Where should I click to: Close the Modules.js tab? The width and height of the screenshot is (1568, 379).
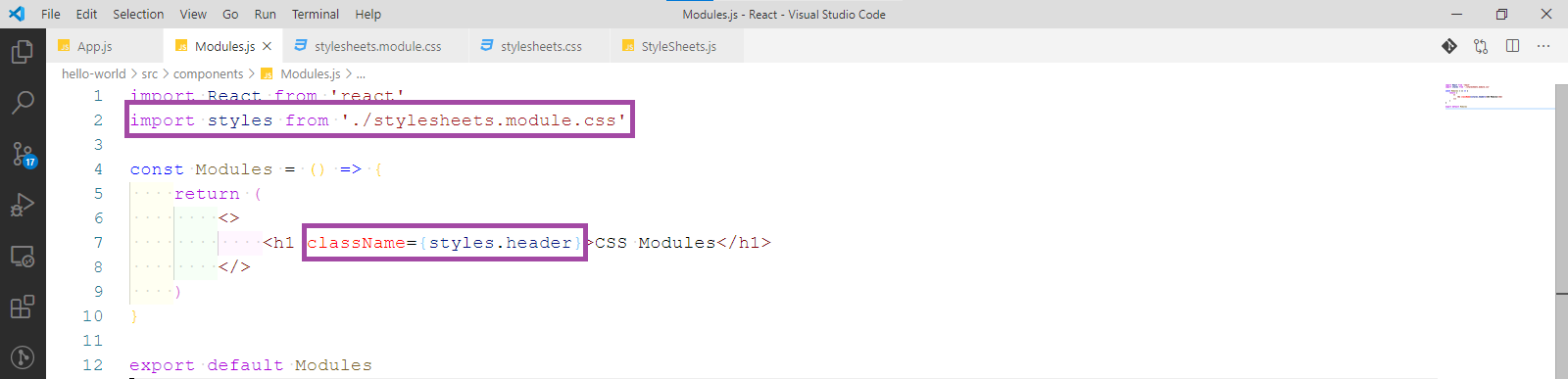tap(267, 46)
